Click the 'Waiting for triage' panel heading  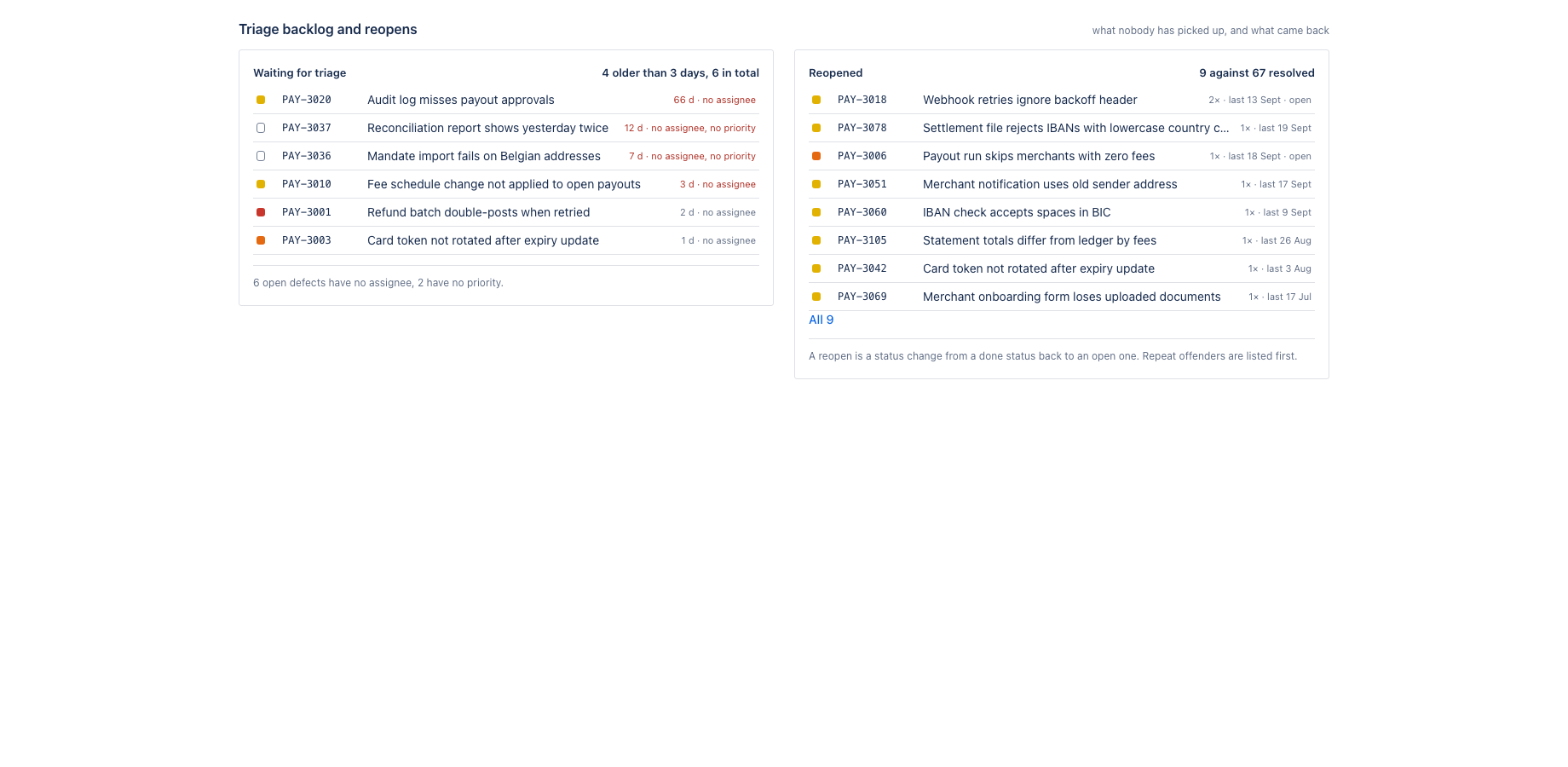[x=300, y=72]
